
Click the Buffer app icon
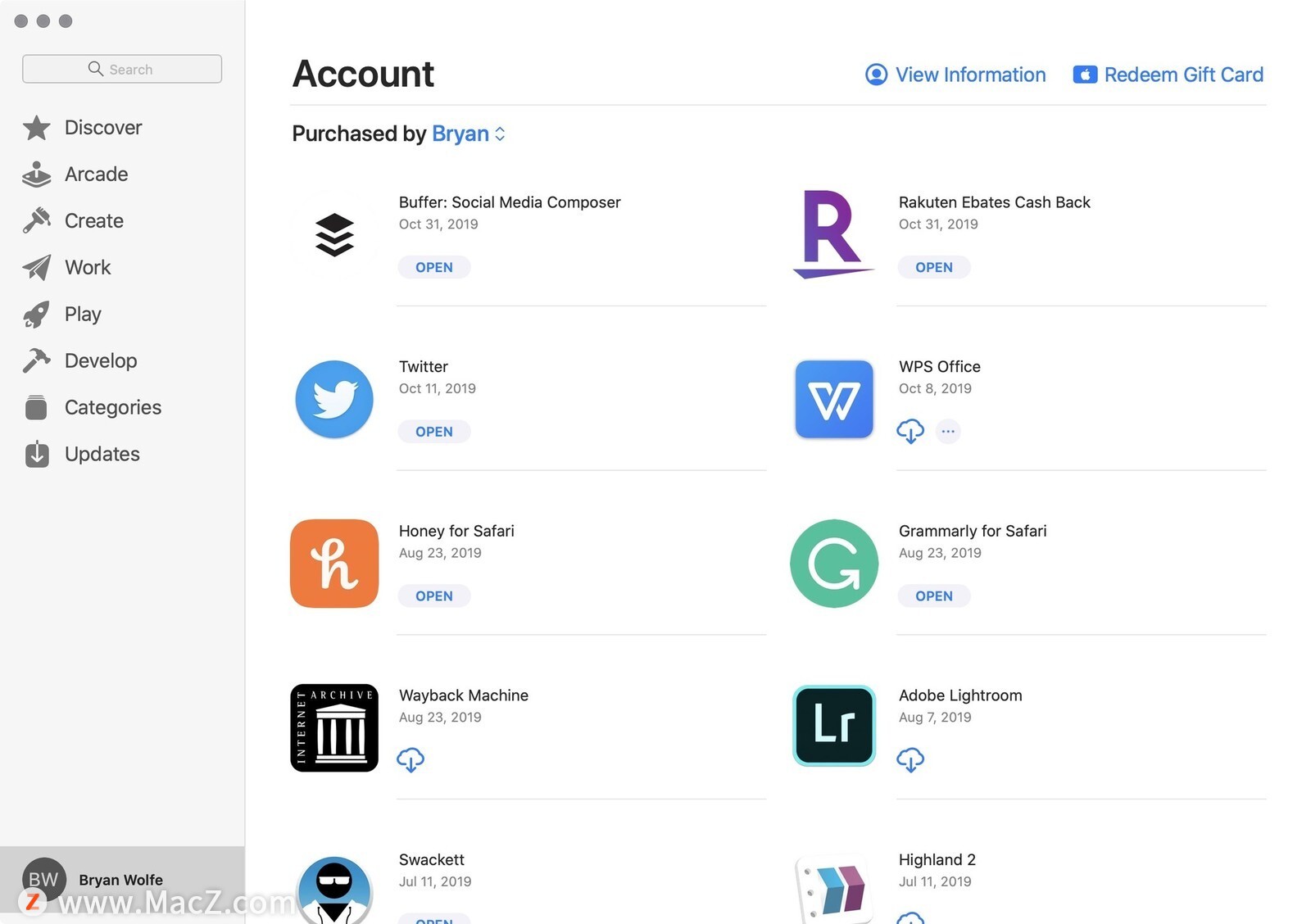[334, 235]
